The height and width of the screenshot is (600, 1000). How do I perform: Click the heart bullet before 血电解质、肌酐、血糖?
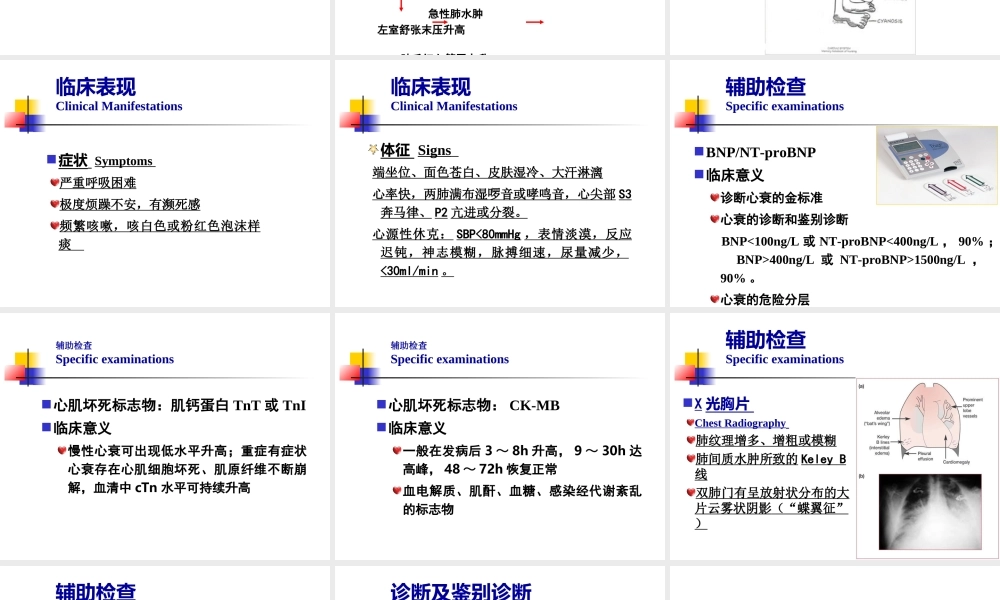[x=398, y=490]
